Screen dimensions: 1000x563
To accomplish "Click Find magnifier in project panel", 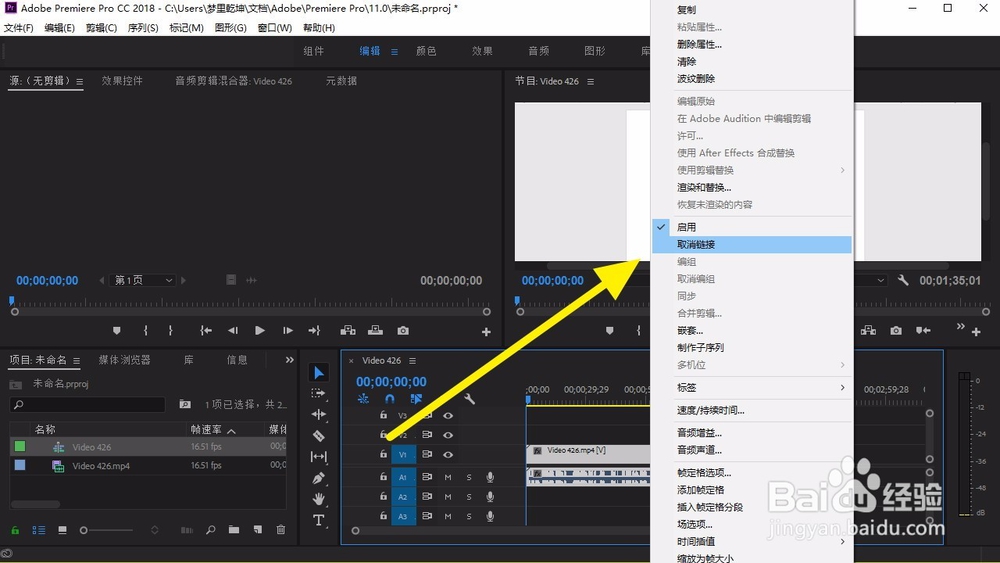I will (210, 530).
